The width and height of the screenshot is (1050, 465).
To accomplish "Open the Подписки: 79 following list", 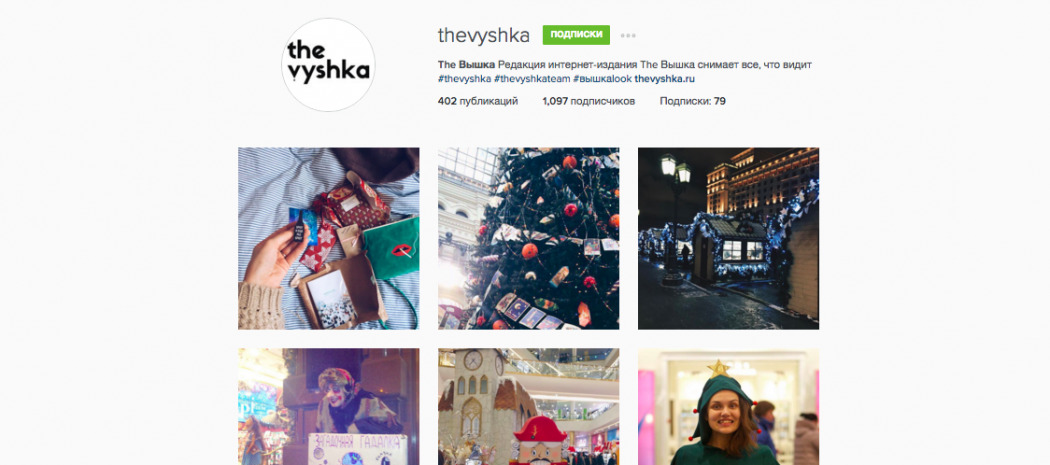I will (x=692, y=101).
